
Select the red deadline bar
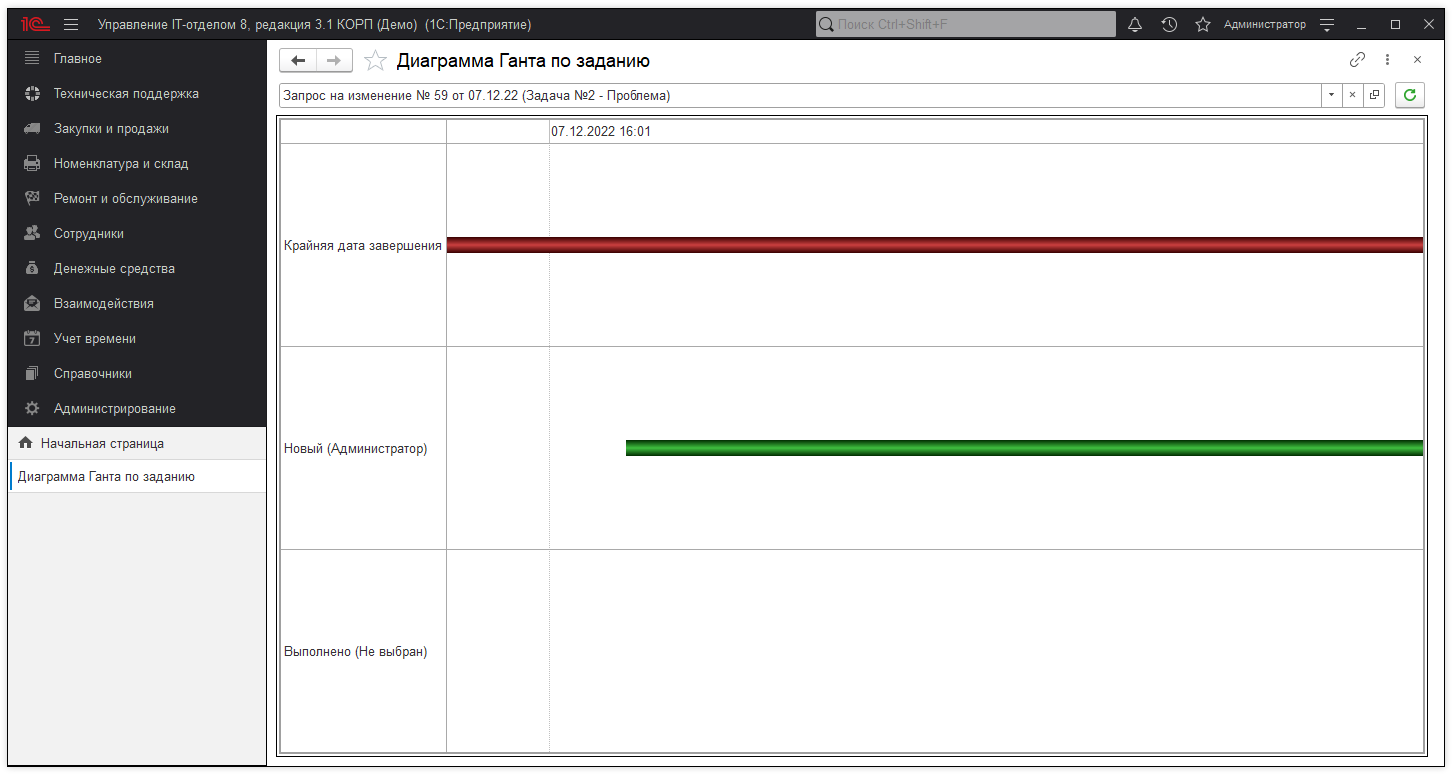pos(934,245)
